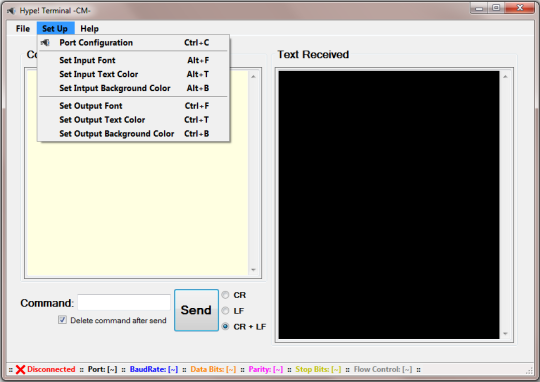Uncheck Delete command after send
540x382 pixels.
coord(62,320)
